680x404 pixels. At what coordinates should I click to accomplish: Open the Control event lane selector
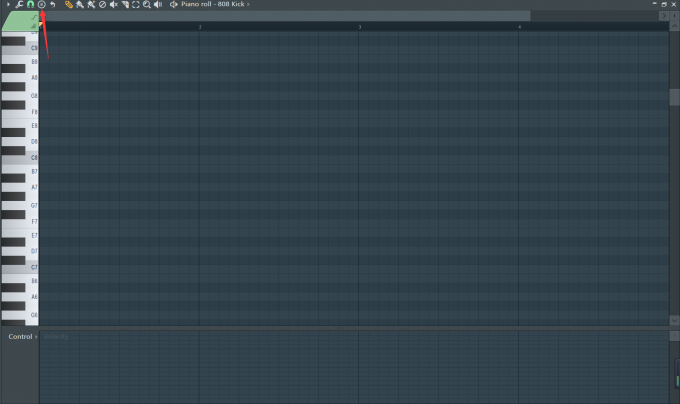[23, 336]
